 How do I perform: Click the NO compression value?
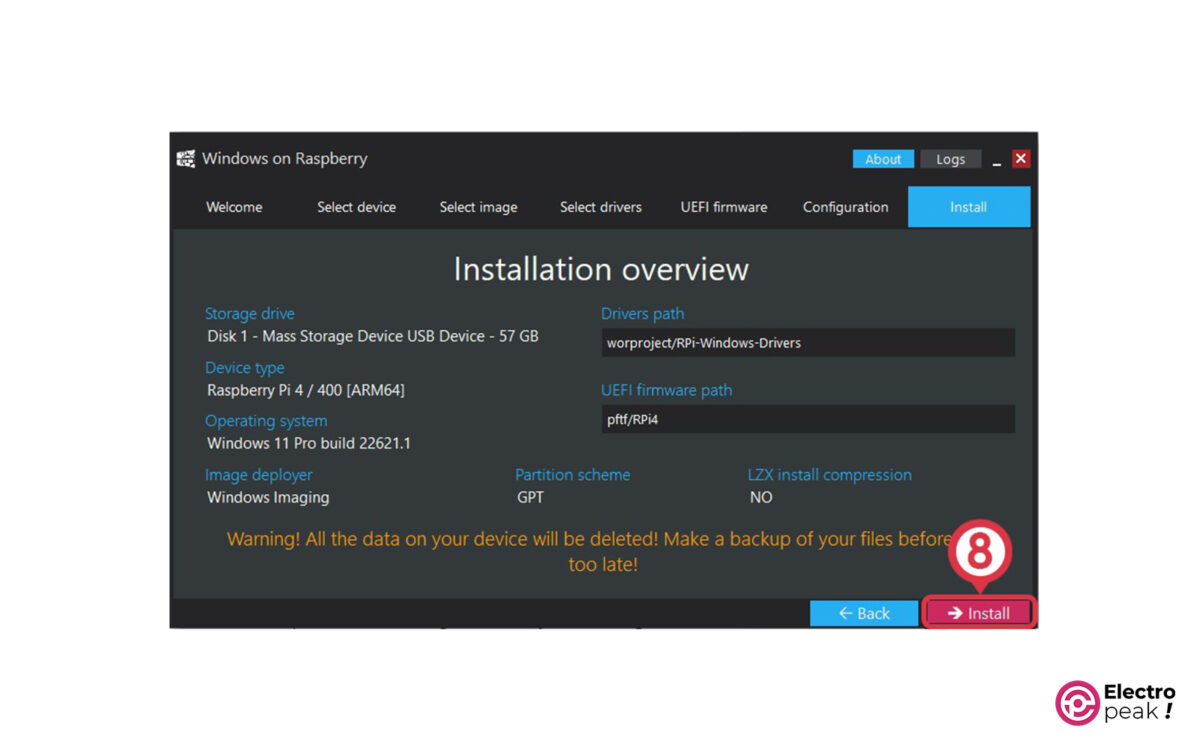tap(761, 497)
